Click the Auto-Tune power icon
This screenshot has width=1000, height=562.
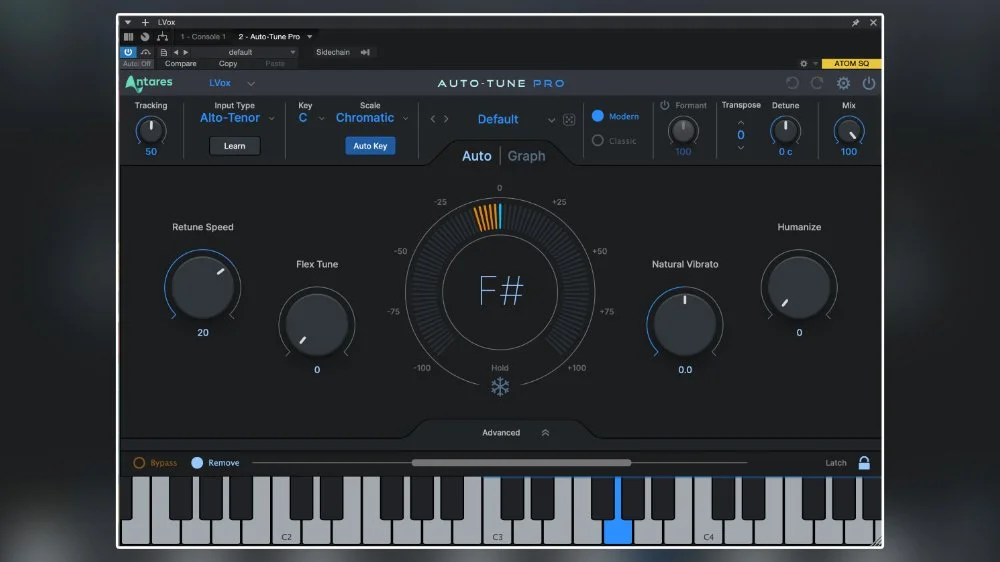coord(869,83)
